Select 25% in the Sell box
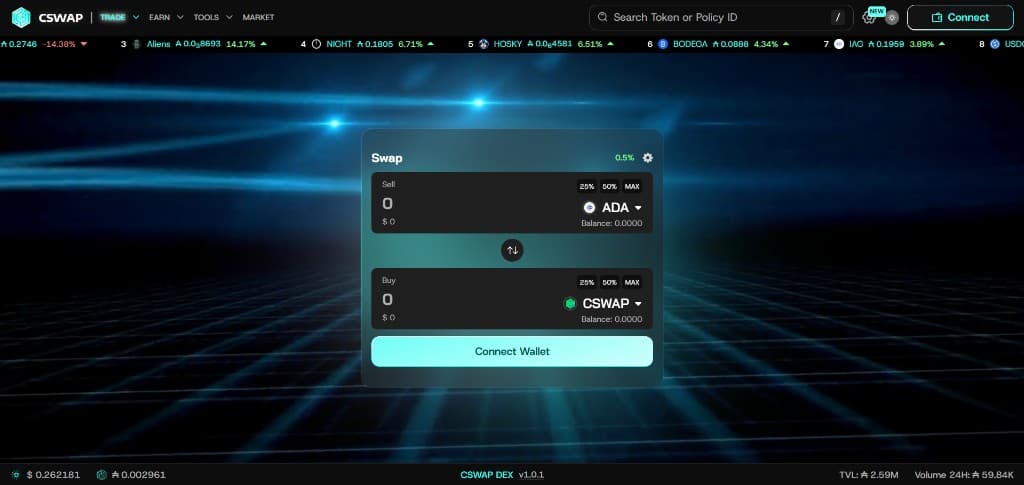 [586, 187]
